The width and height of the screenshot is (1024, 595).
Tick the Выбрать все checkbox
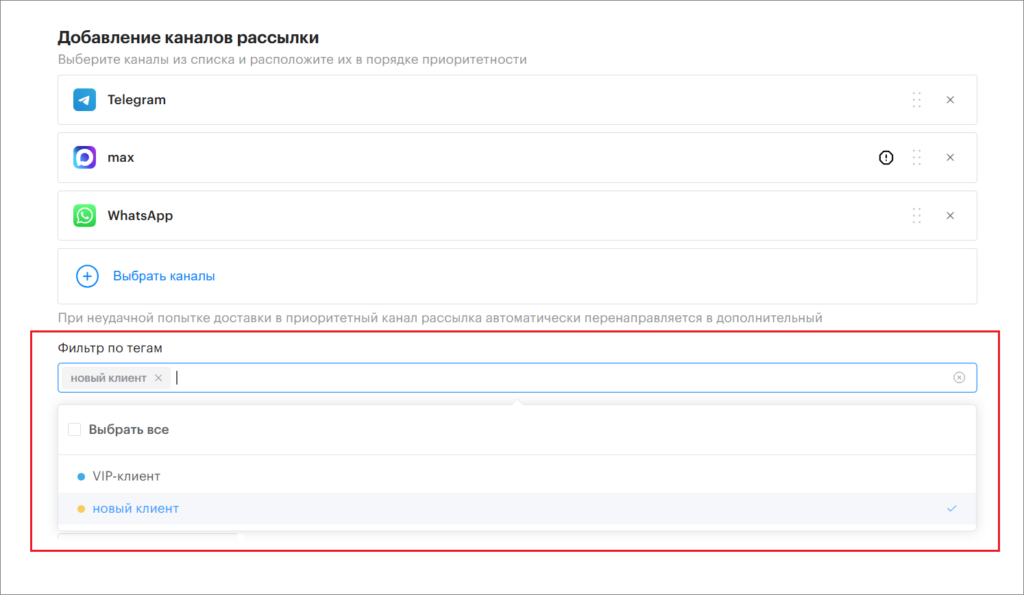74,430
